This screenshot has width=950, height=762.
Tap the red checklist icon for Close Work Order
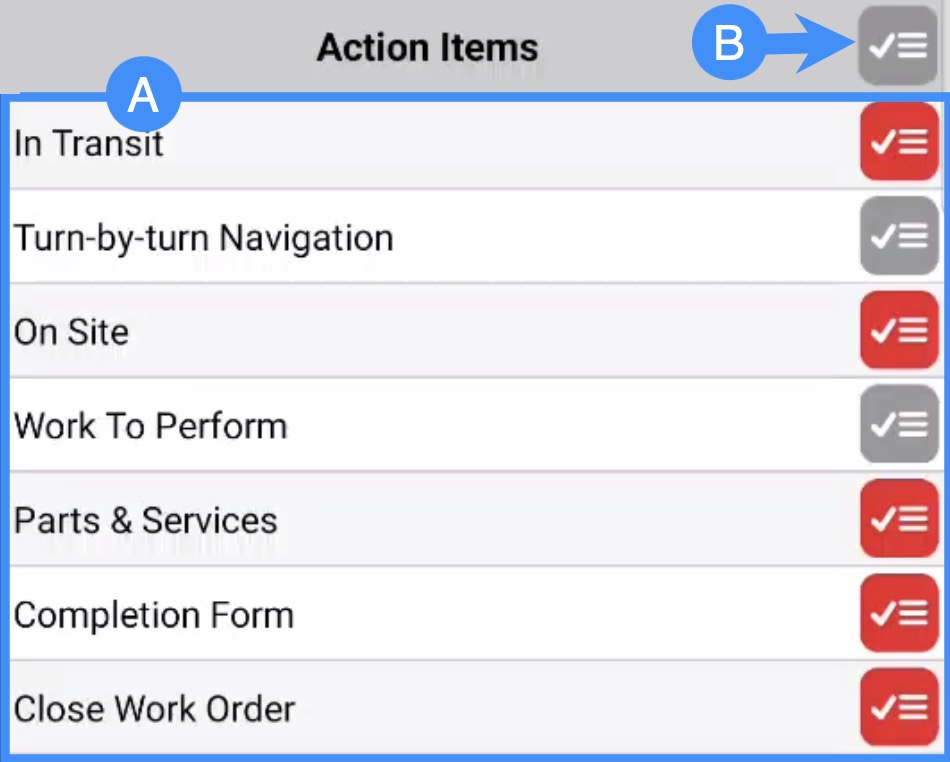pyautogui.click(x=898, y=708)
